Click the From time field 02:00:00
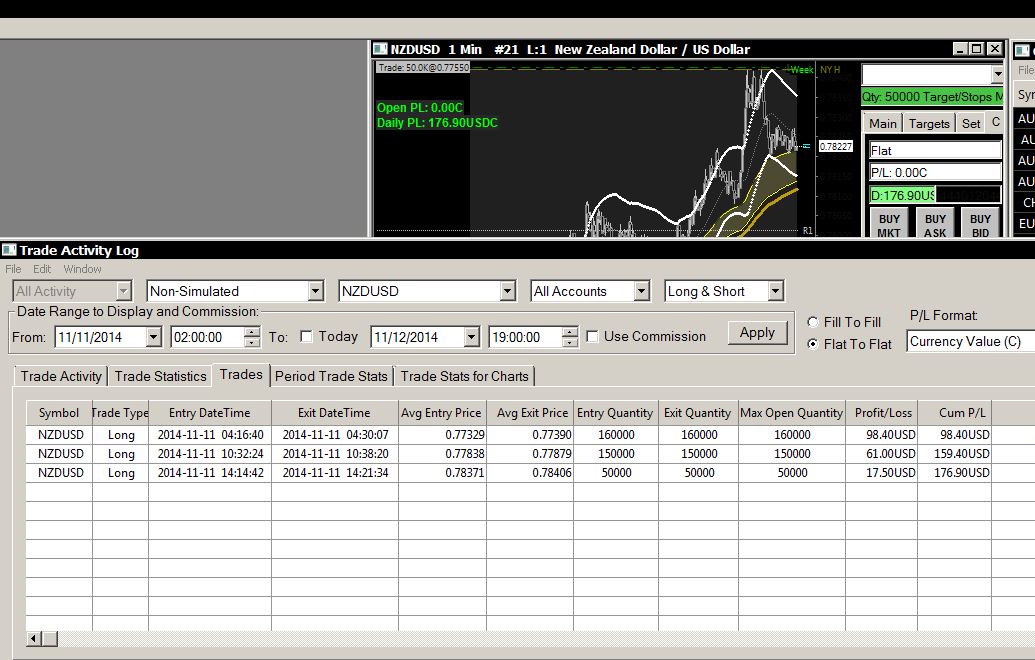 207,337
